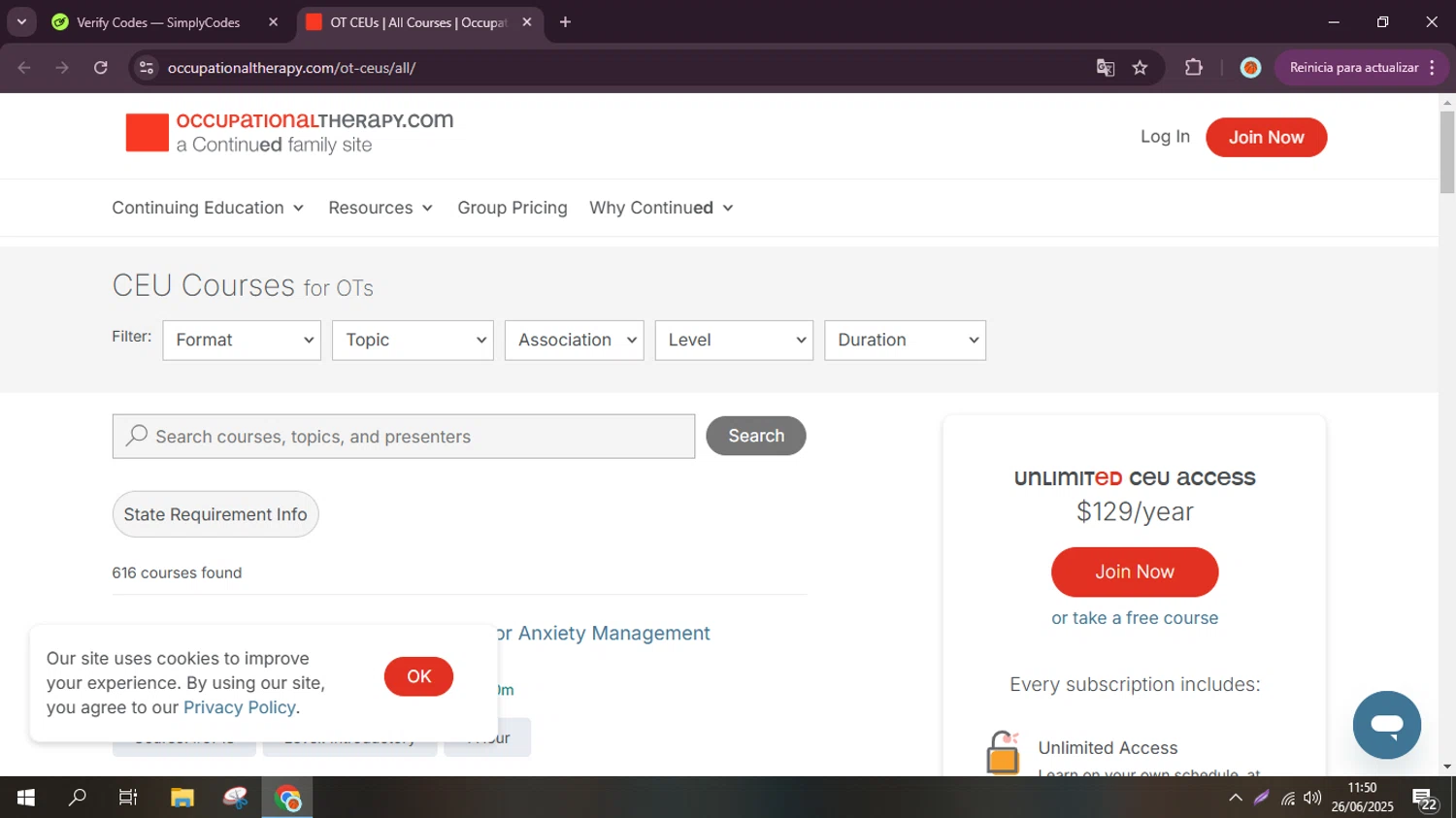The width and height of the screenshot is (1456, 818).
Task: Focus the Search courses, topics, and presenters field
Action: click(x=404, y=437)
